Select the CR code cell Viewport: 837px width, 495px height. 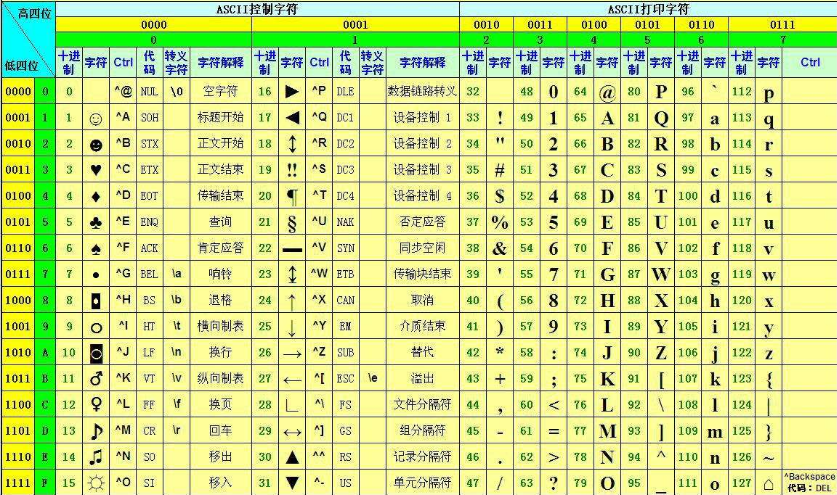coord(149,430)
